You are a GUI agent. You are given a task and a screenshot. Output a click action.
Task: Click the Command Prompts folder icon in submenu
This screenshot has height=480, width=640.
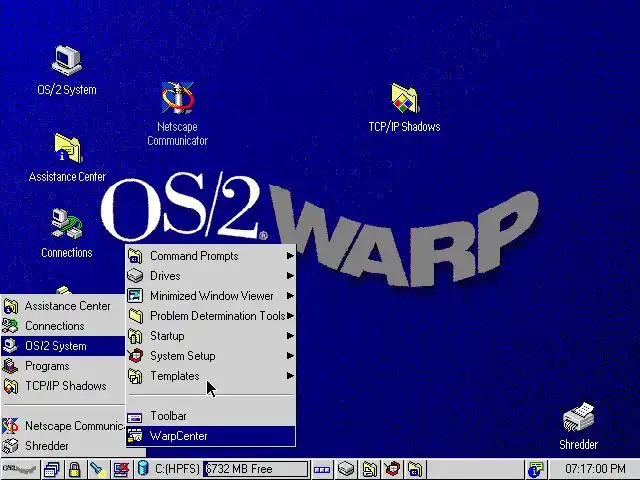click(x=135, y=256)
